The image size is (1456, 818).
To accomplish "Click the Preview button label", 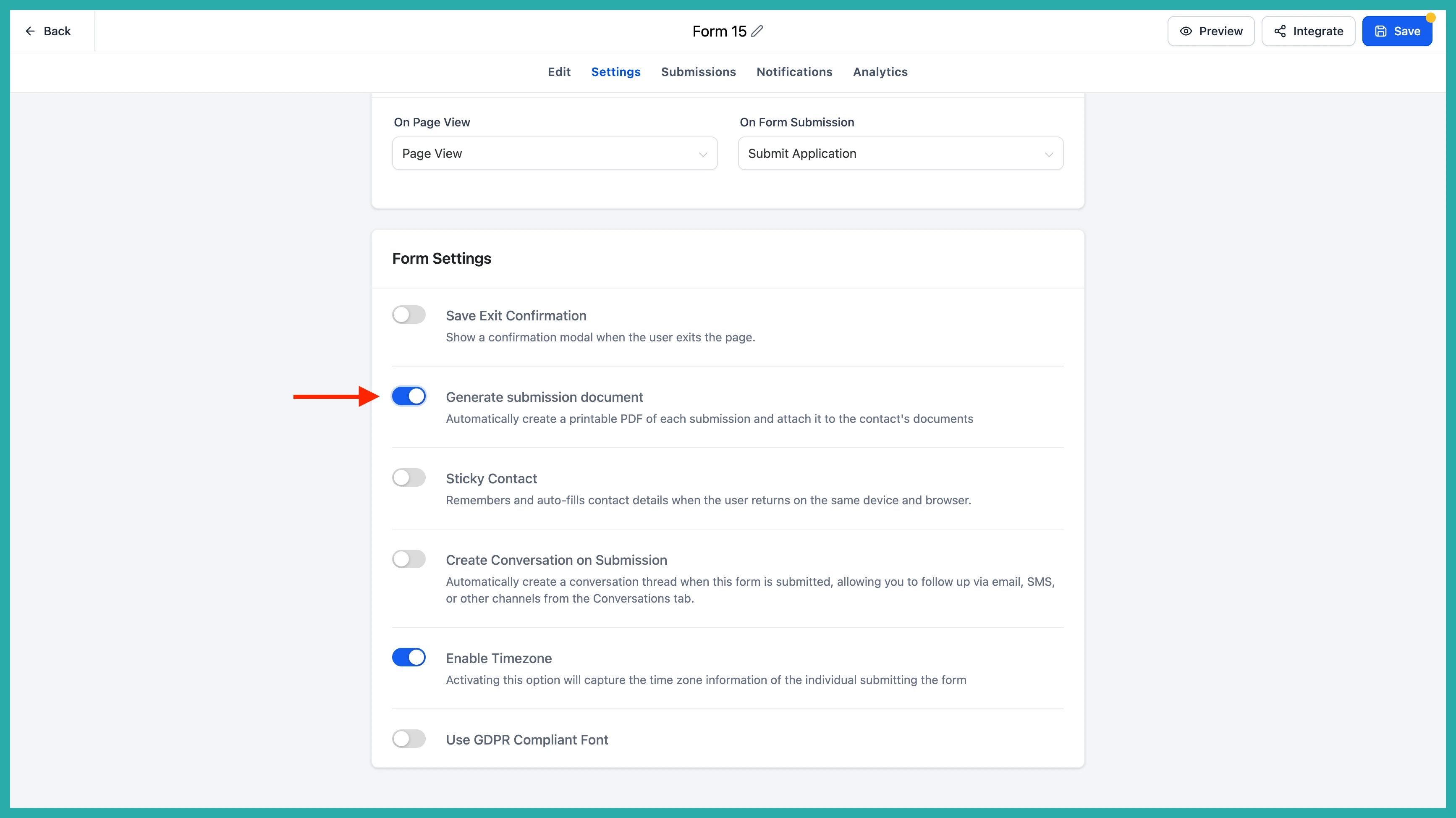I will click(1221, 31).
